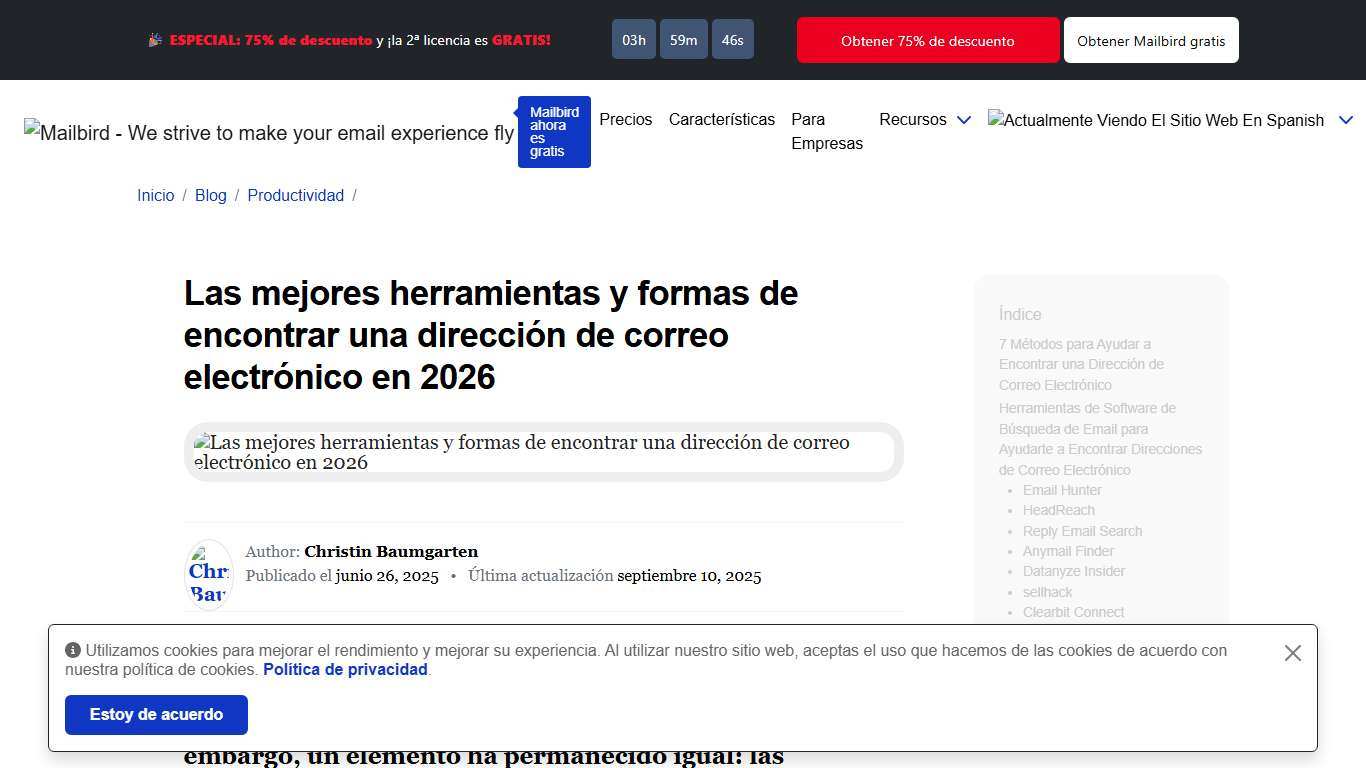1366x768 pixels.
Task: Jump to Clearbit Connect in the index
Action: pyautogui.click(x=1073, y=612)
